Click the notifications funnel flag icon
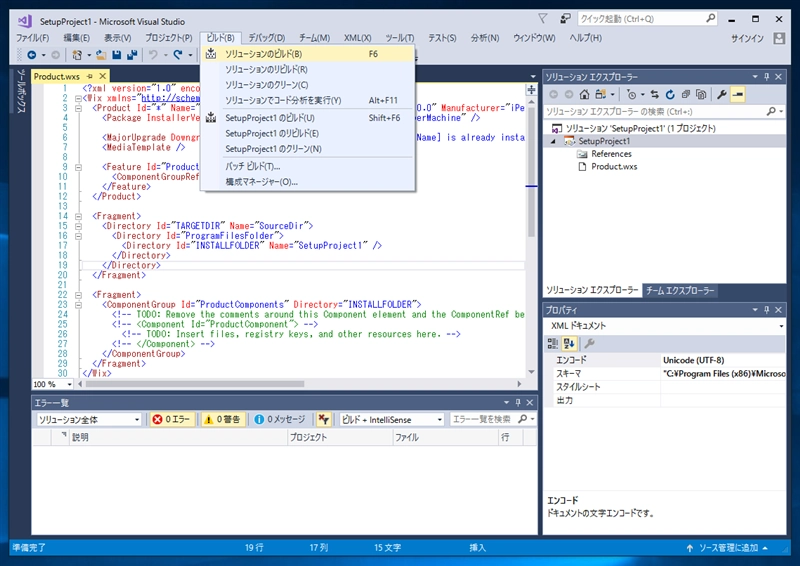Image resolution: width=800 pixels, height=566 pixels. pos(542,19)
